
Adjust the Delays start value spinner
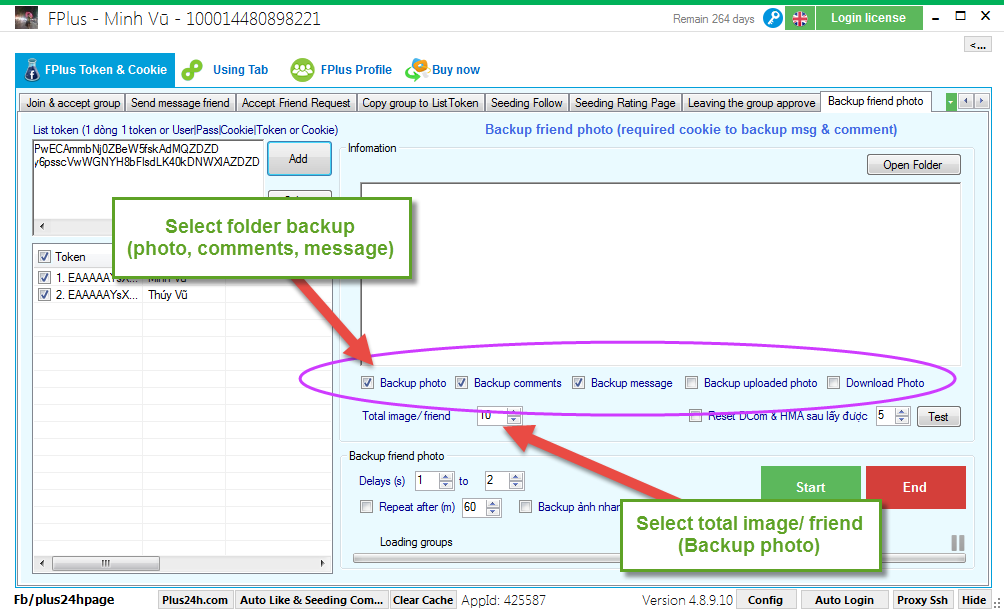pos(446,481)
